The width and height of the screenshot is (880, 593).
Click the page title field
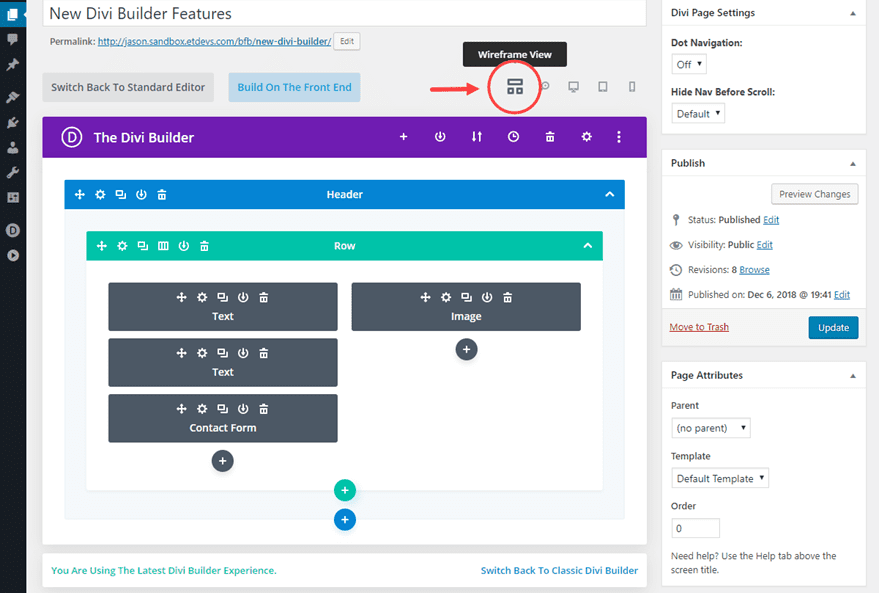pos(345,13)
